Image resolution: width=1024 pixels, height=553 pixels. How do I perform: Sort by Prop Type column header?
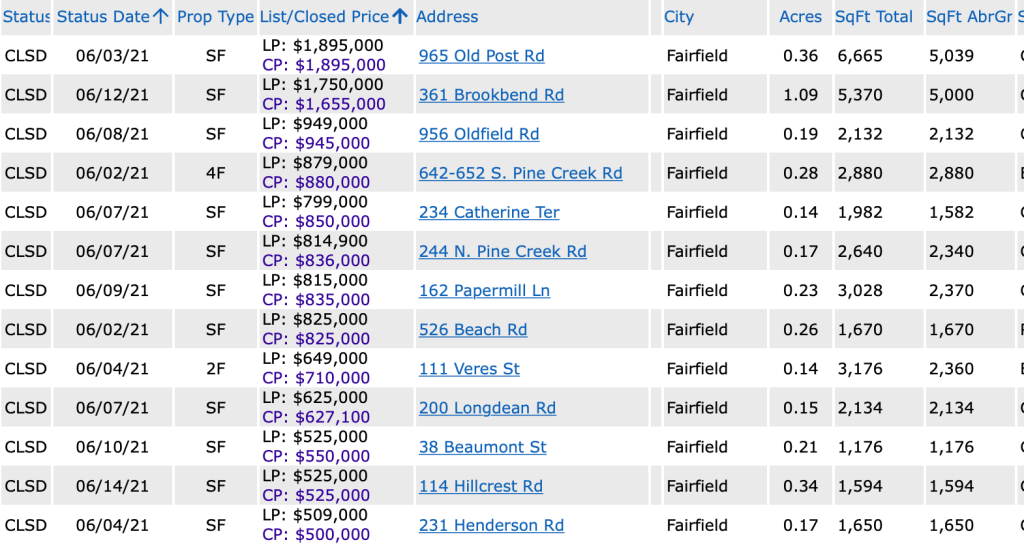[x=215, y=17]
